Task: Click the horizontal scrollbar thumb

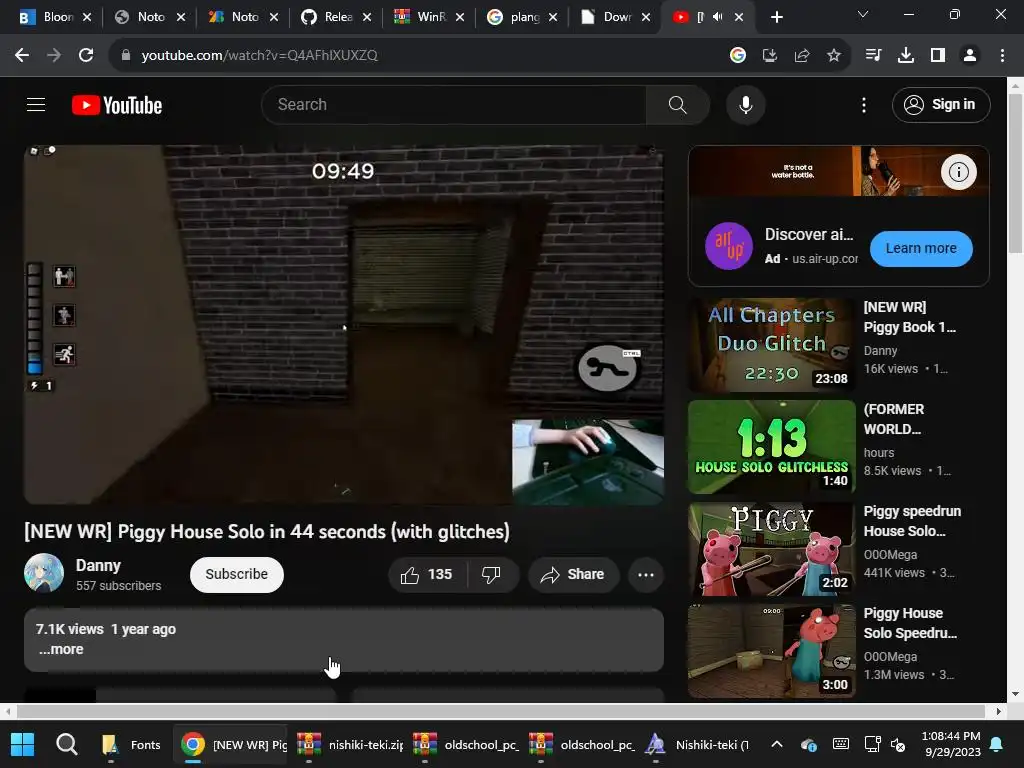Action: 501,711
